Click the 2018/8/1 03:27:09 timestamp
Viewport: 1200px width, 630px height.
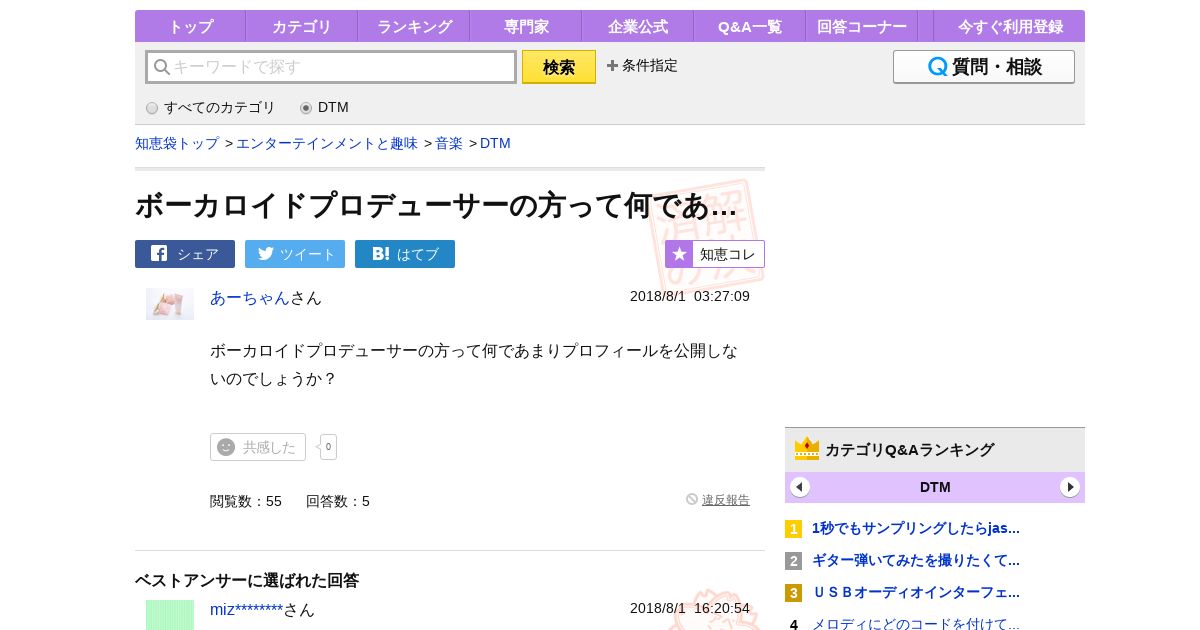690,296
